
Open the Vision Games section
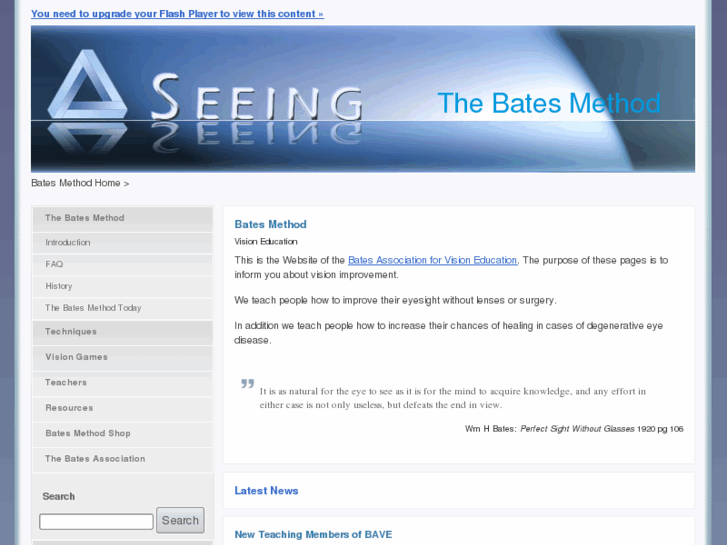[122, 358]
